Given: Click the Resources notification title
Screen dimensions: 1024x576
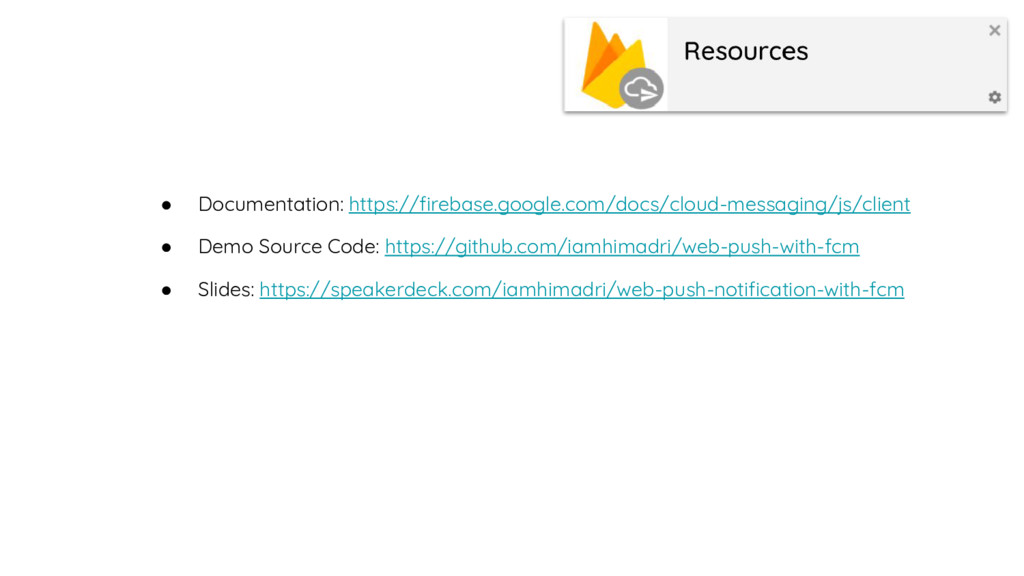Looking at the screenshot, I should pyautogui.click(x=745, y=51).
